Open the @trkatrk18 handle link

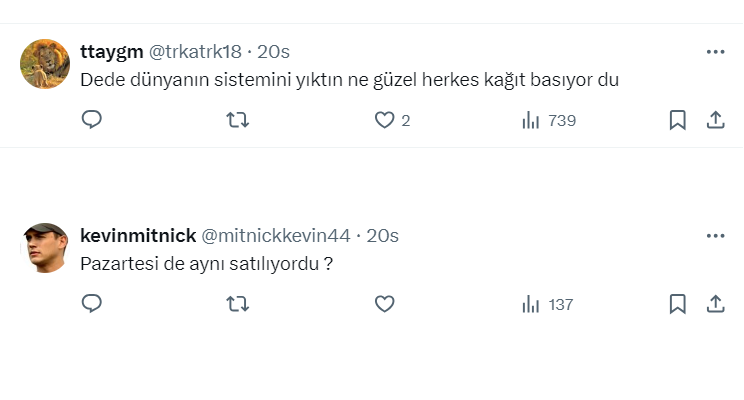[197, 51]
